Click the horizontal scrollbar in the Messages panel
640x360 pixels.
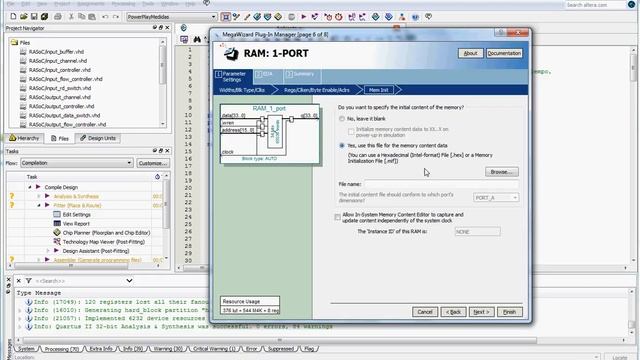(x=280, y=340)
